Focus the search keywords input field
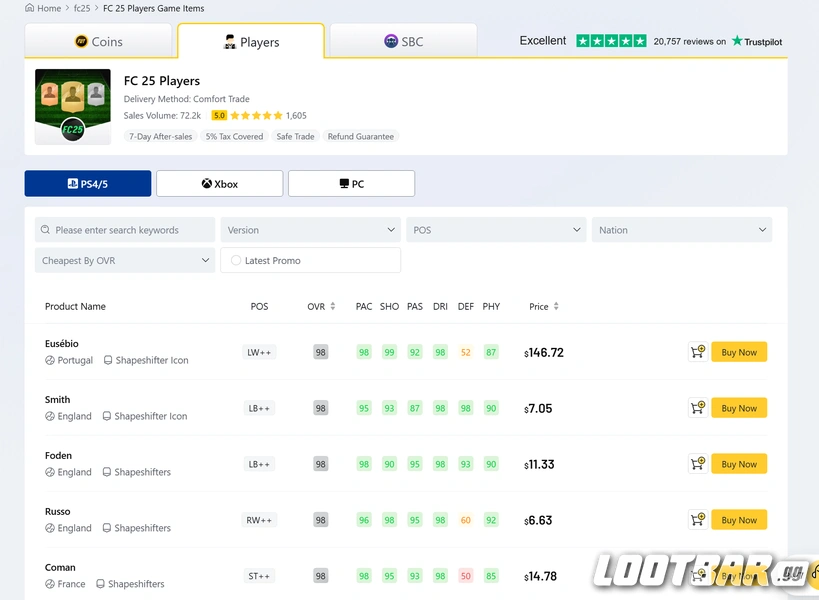 point(125,230)
